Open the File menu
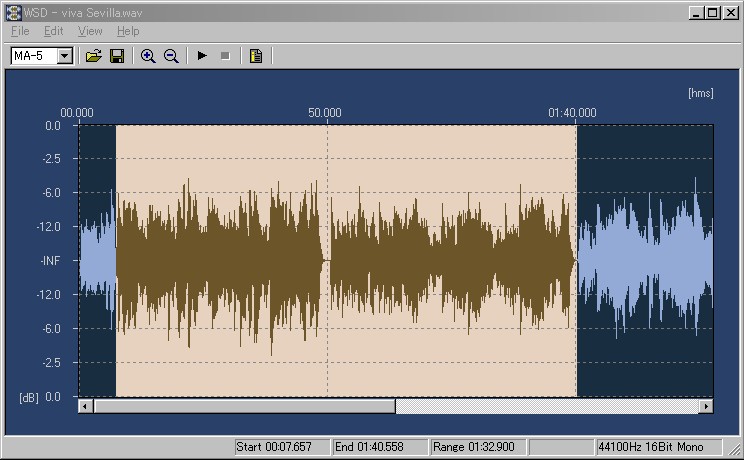744x460 pixels. 20,31
